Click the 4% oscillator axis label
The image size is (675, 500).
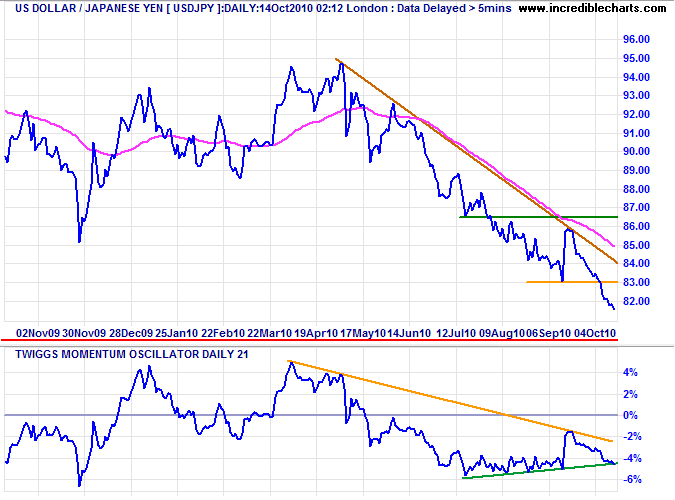[x=630, y=373]
